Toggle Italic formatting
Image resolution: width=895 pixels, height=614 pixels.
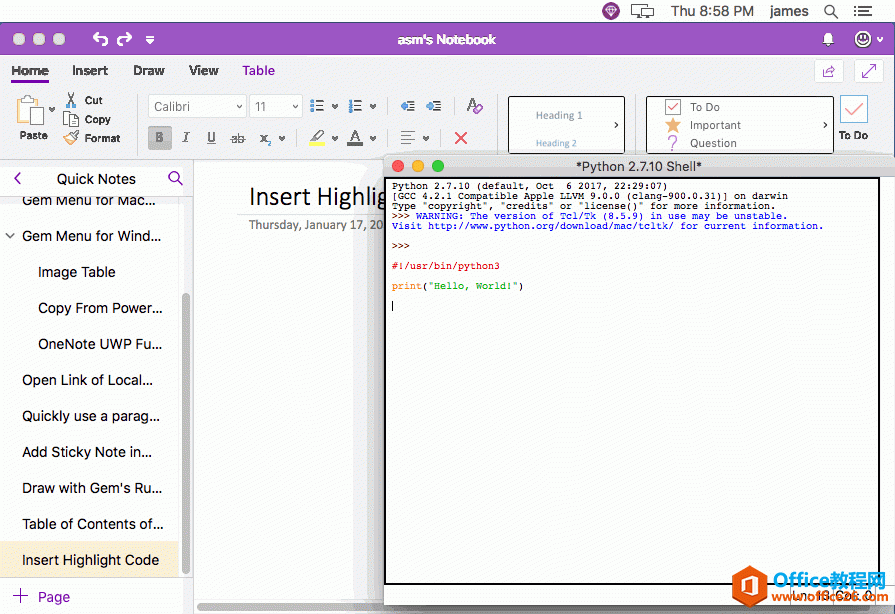point(185,138)
